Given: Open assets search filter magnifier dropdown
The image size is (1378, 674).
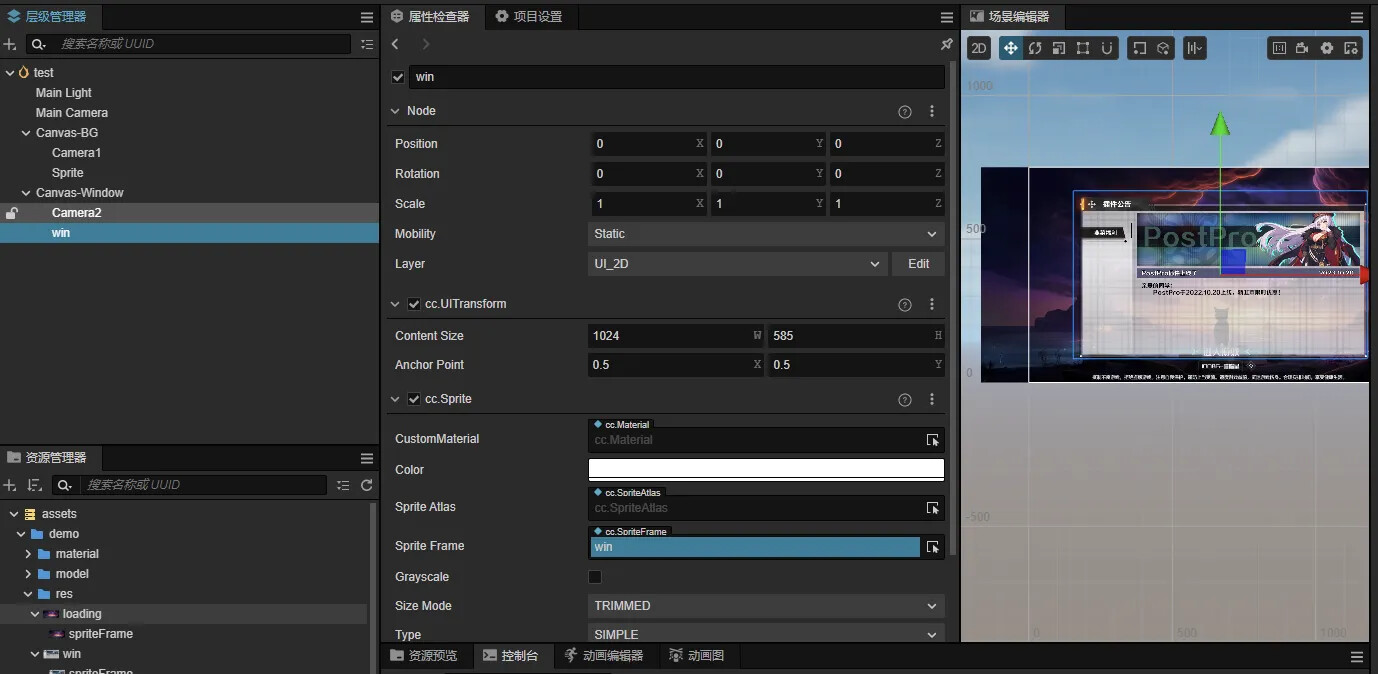Looking at the screenshot, I should click(64, 485).
